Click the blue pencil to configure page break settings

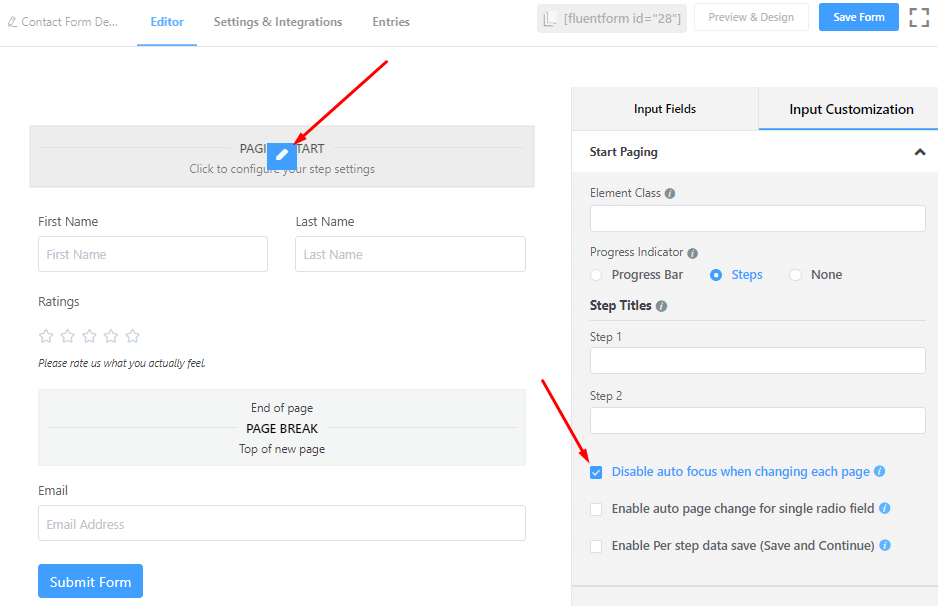(282, 156)
